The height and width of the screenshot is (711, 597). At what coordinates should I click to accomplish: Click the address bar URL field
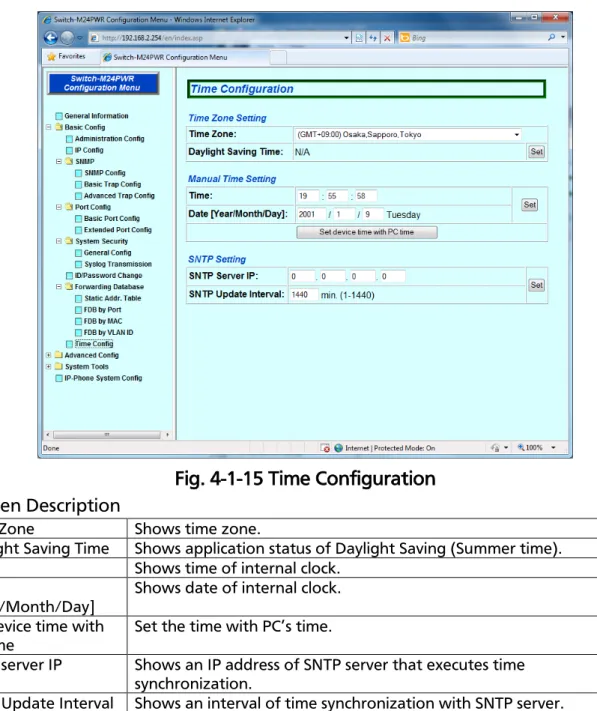tap(215, 38)
